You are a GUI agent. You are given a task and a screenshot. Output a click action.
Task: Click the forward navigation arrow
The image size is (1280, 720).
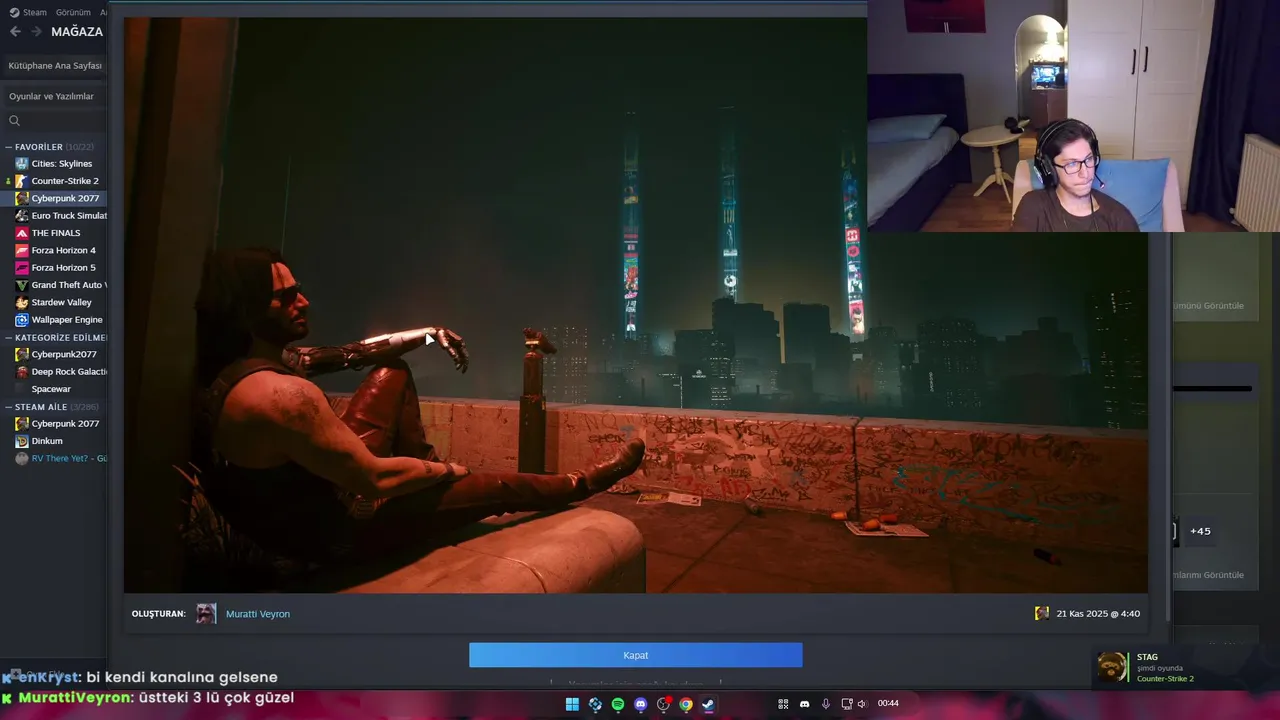tap(36, 31)
